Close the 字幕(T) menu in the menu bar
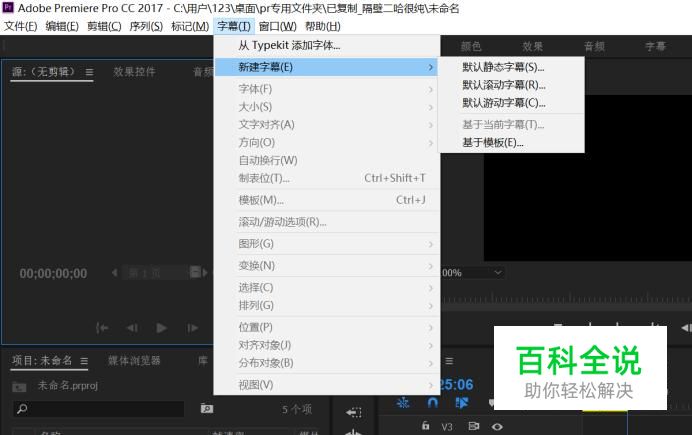This screenshot has height=435, width=692. click(x=234, y=26)
